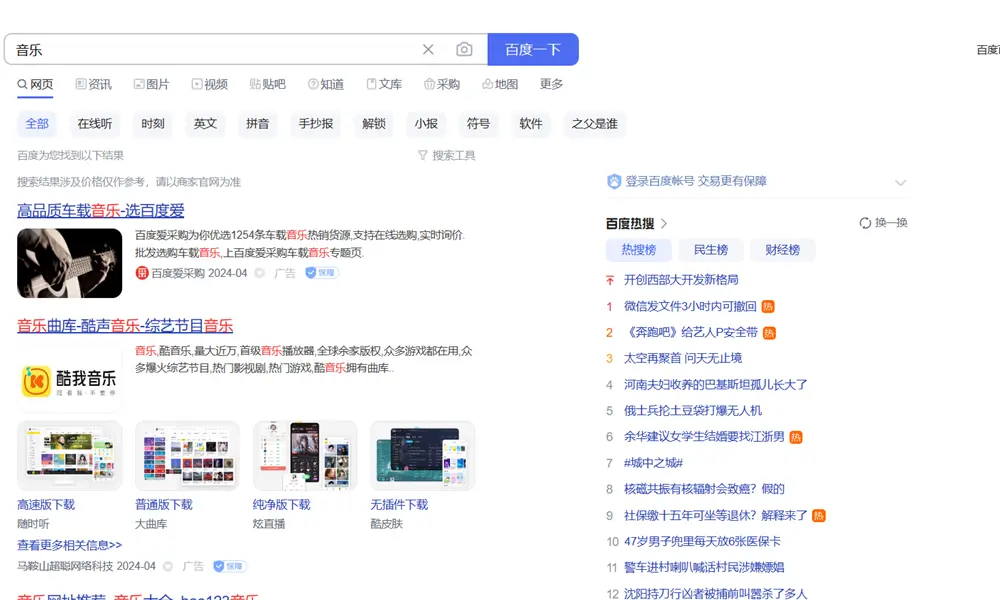
Task: Click the 保障 badge under first result
Action: 322,273
